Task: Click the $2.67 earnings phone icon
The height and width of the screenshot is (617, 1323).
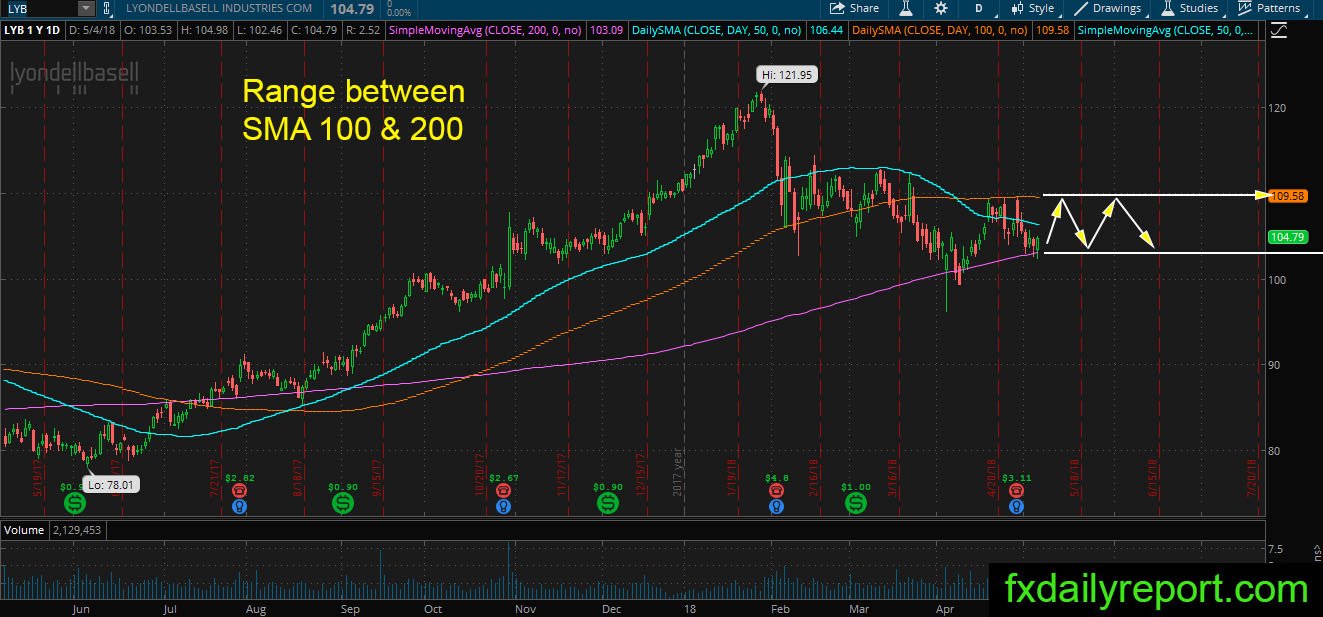Action: pyautogui.click(x=504, y=491)
